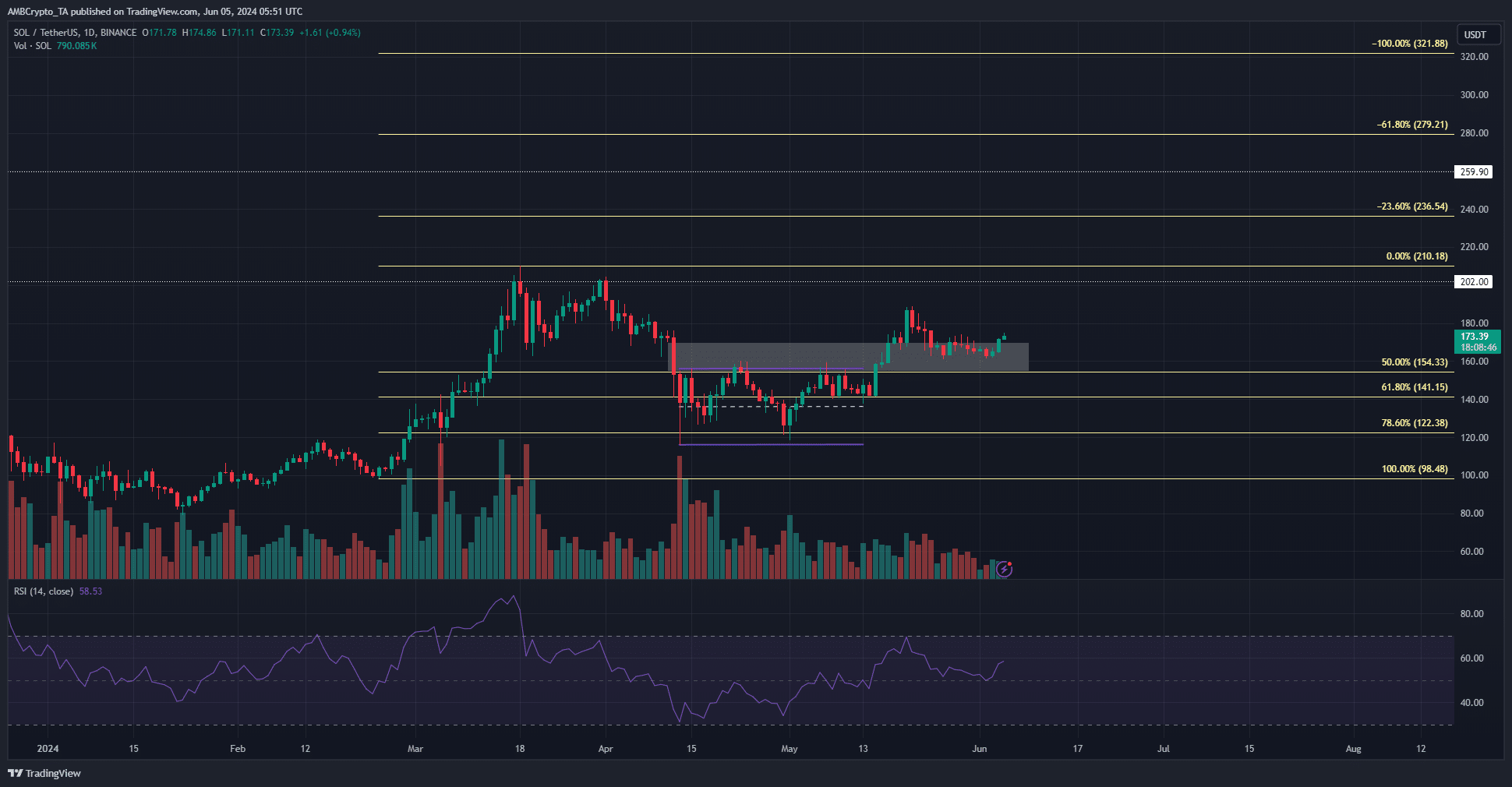Select the 50.00% (154.33) Fibonacci label
1512x787 pixels.
click(1415, 362)
